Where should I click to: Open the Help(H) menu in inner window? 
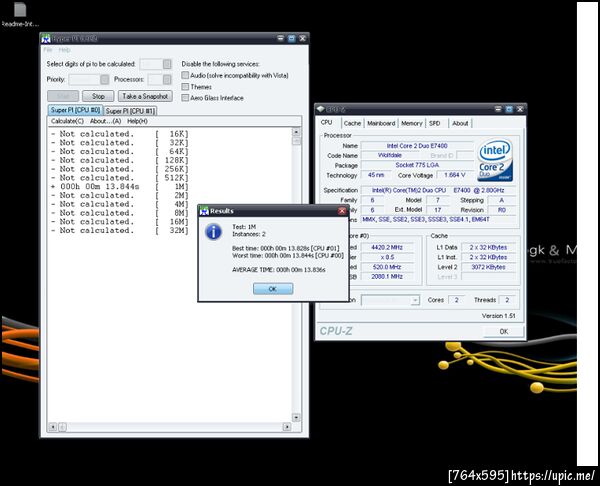click(137, 121)
